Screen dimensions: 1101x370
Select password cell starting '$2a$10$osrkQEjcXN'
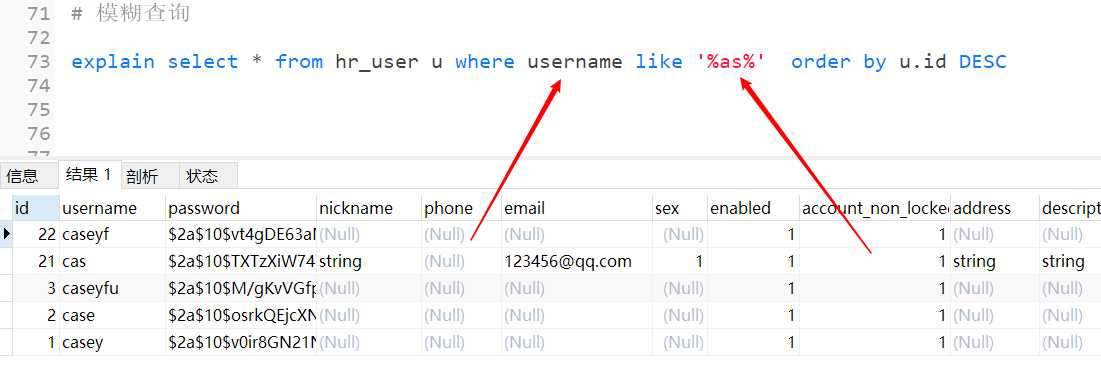241,316
